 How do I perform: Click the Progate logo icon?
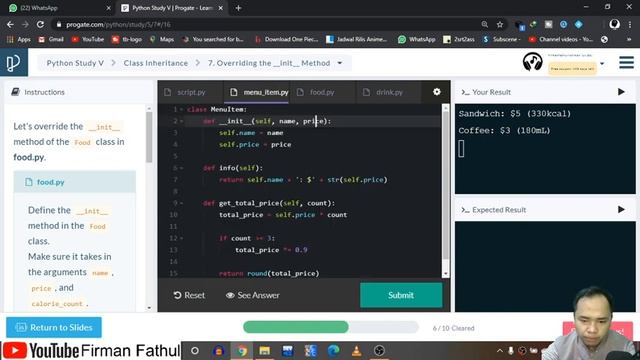[13, 63]
